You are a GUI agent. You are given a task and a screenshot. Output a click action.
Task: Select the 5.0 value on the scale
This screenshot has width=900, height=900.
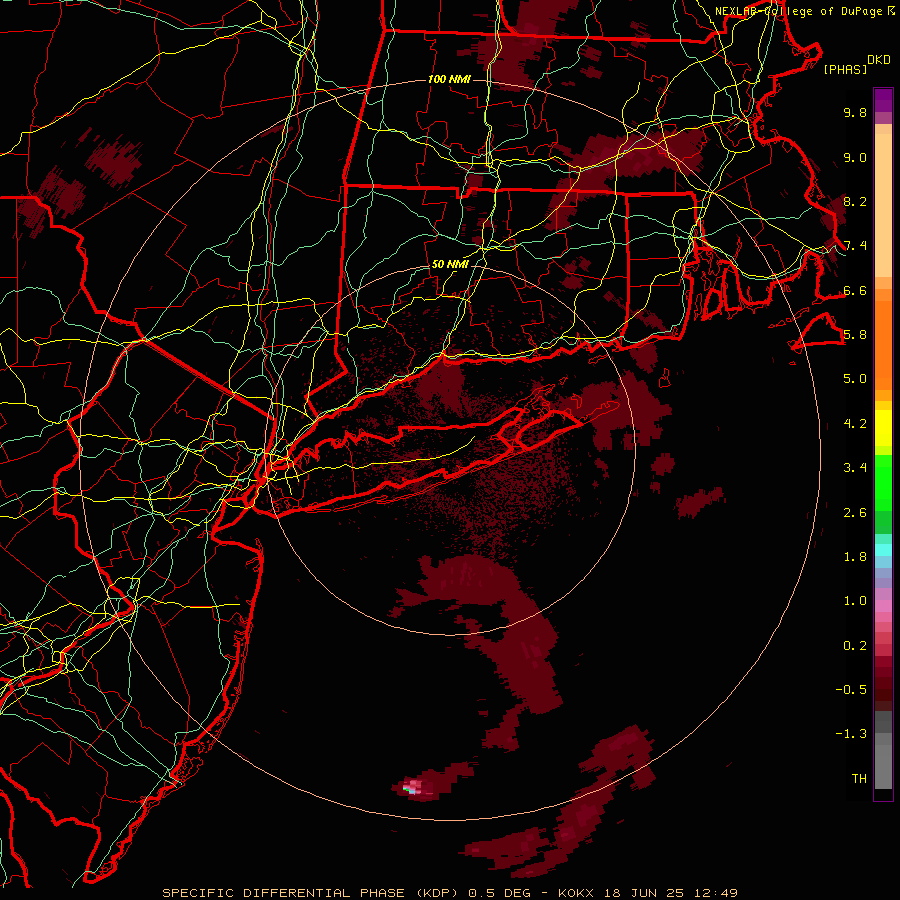pyautogui.click(x=855, y=379)
